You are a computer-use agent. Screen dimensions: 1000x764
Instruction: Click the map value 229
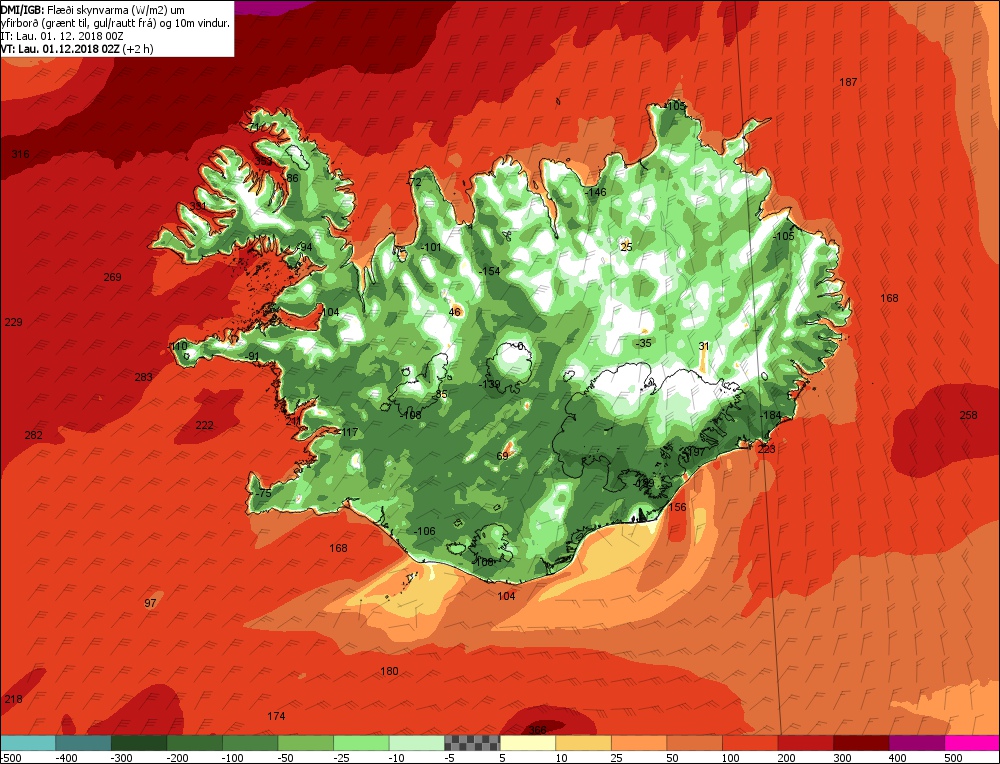[13, 322]
